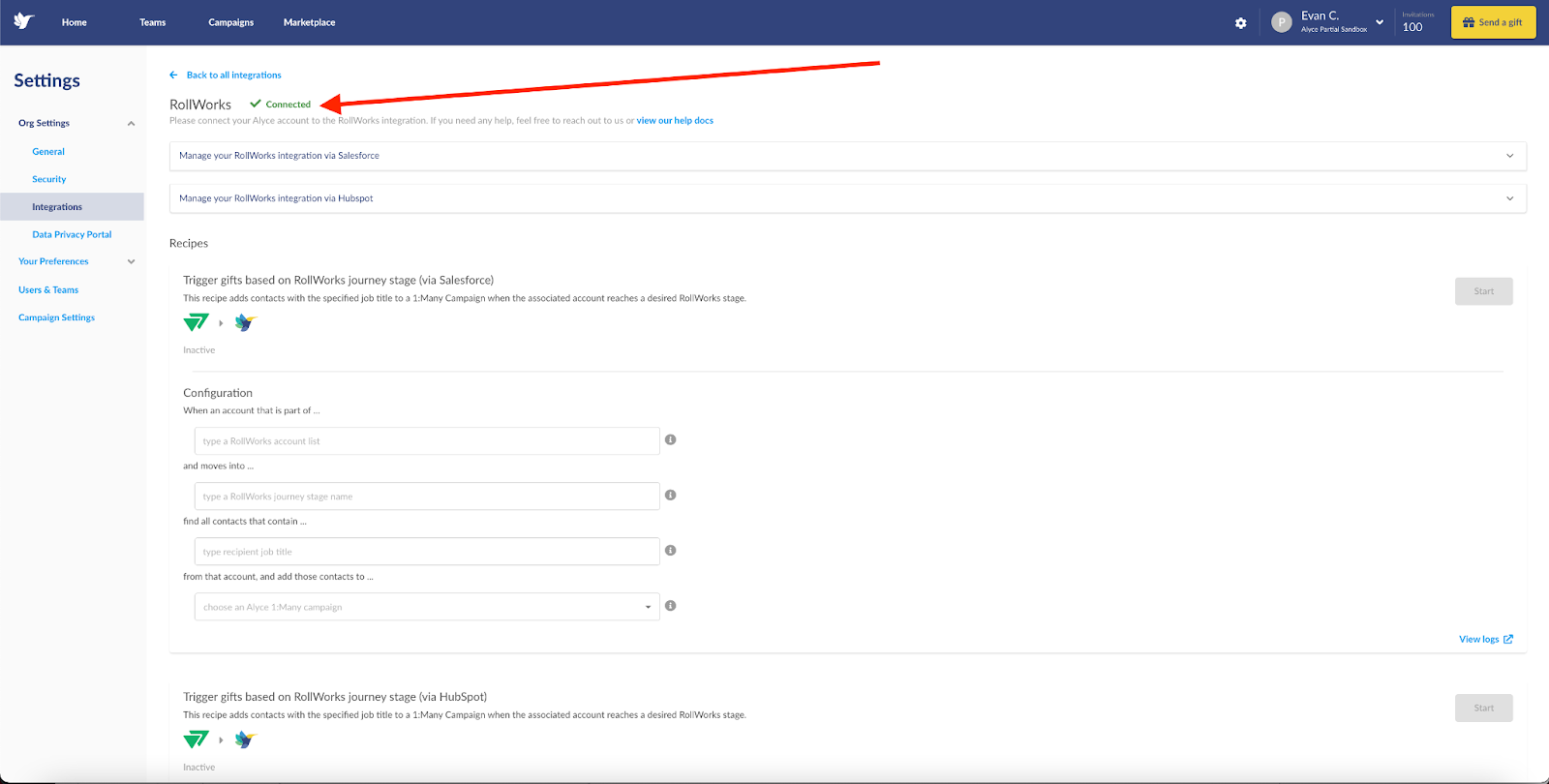The width and height of the screenshot is (1549, 784).
Task: Click info icon next to job title field
Action: click(670, 550)
